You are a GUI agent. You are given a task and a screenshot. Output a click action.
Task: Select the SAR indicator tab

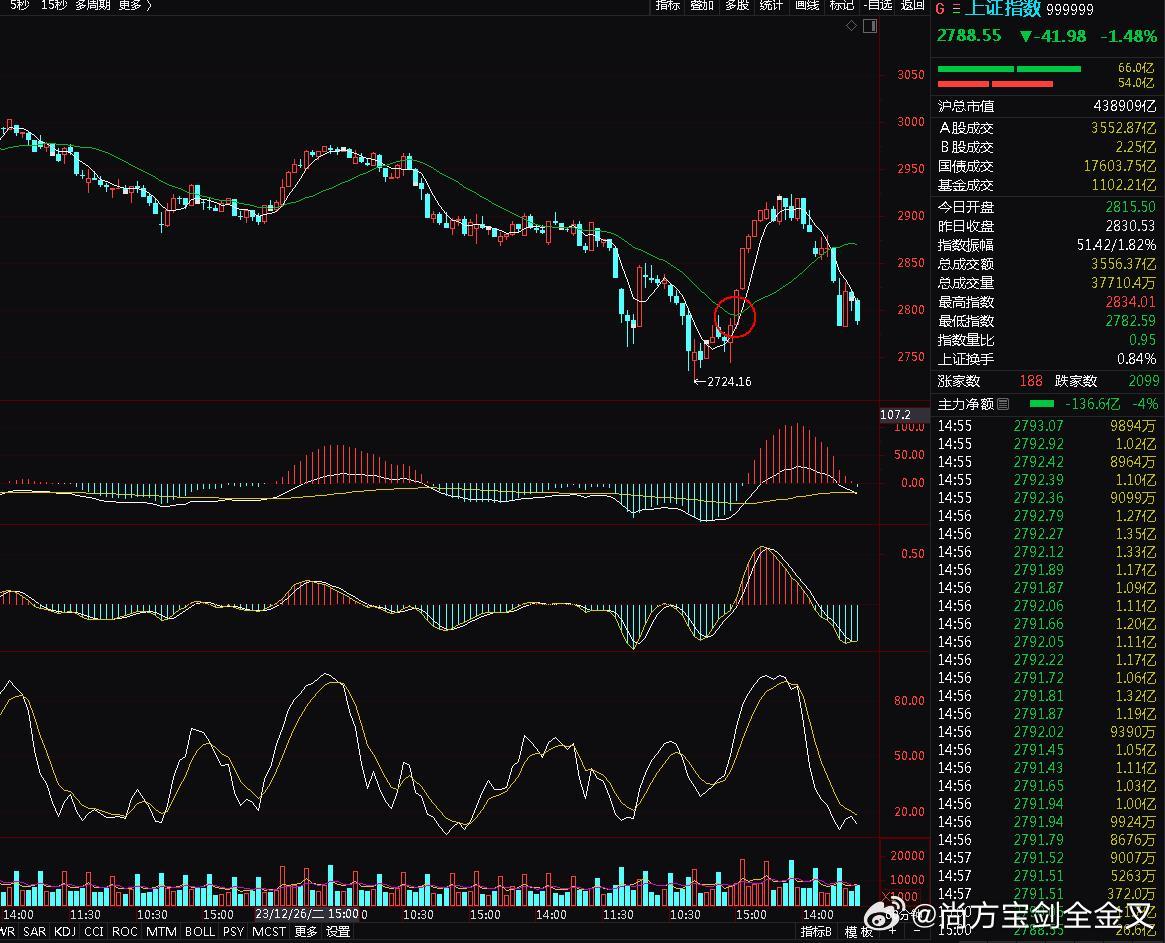pos(34,932)
